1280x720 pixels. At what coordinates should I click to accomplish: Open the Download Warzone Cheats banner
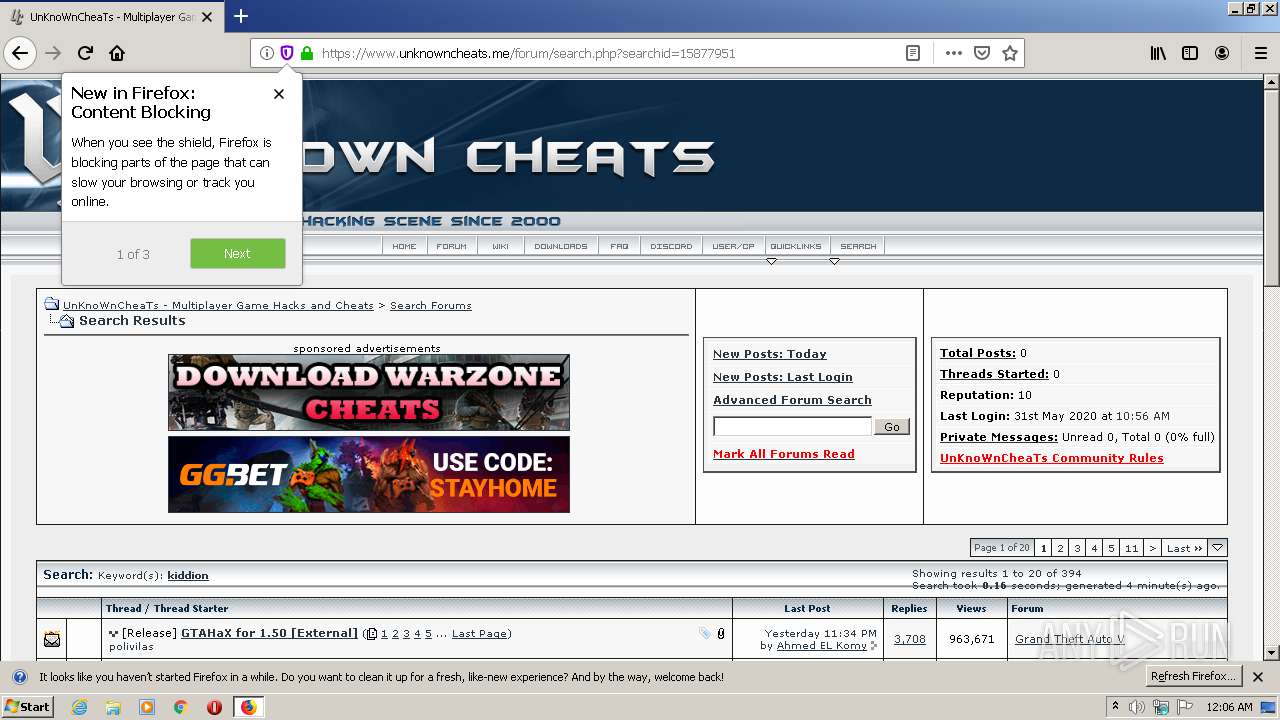pos(369,392)
